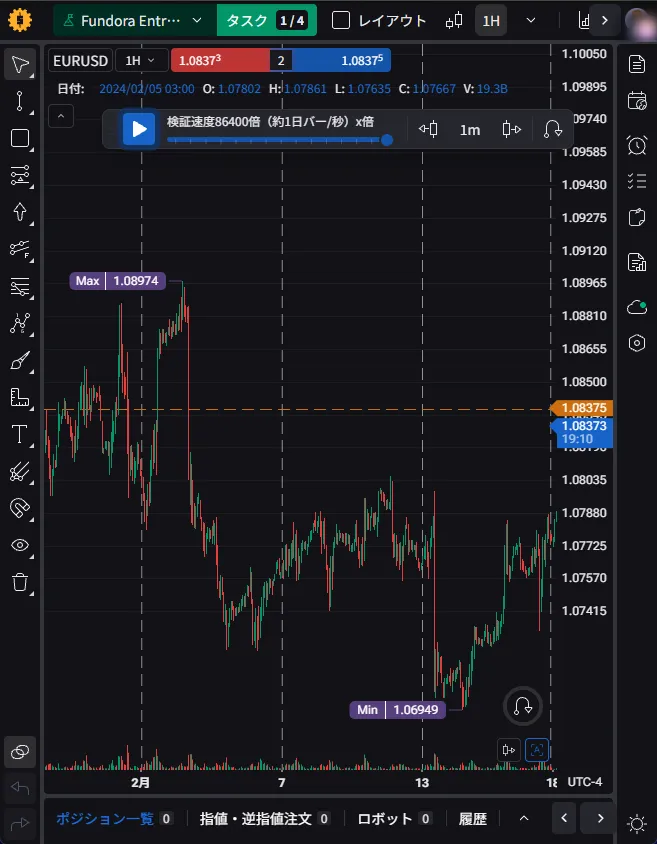Click the lot size field showing 2

[281, 60]
